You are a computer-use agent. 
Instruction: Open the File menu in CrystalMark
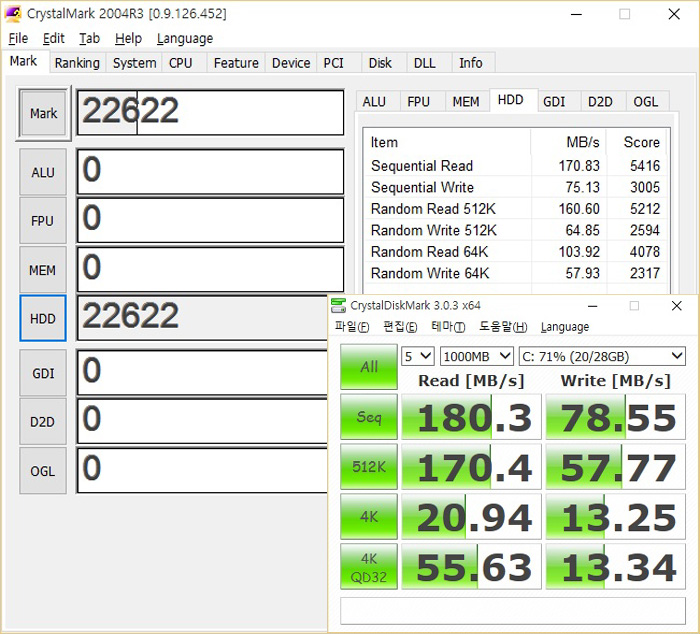click(x=18, y=38)
